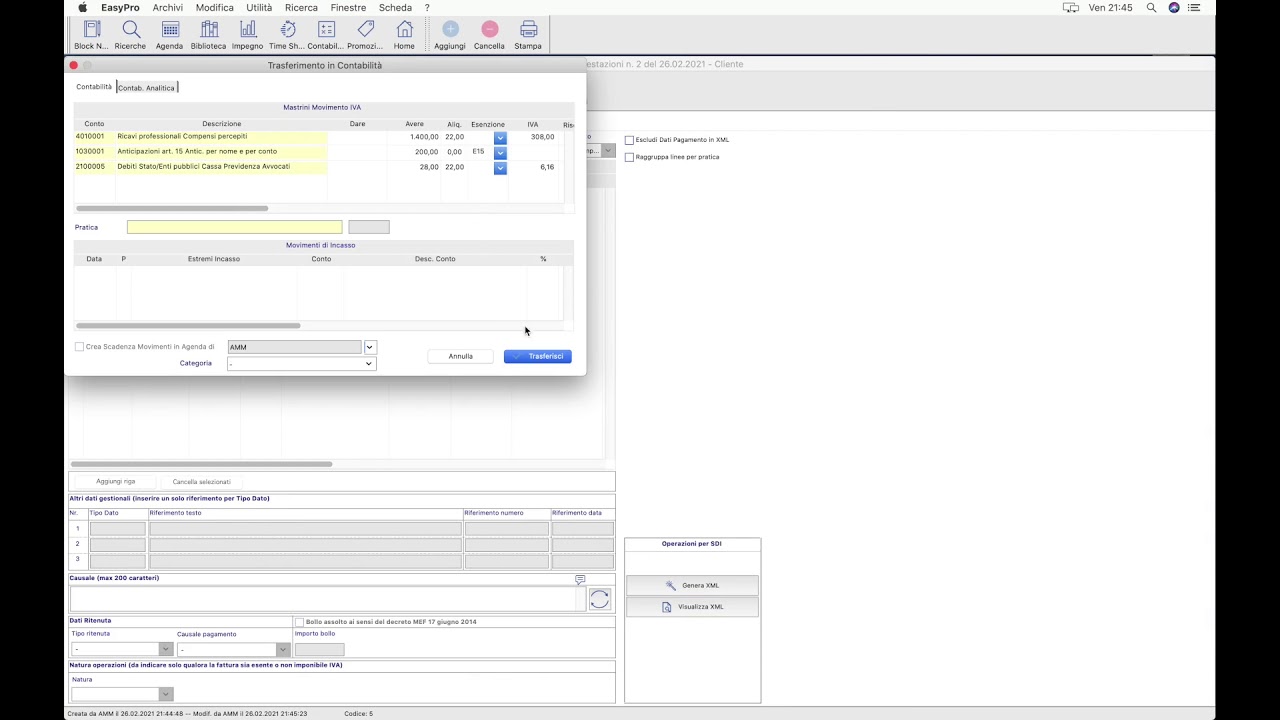
Task: Click the E15 esenzione value
Action: 478,152
